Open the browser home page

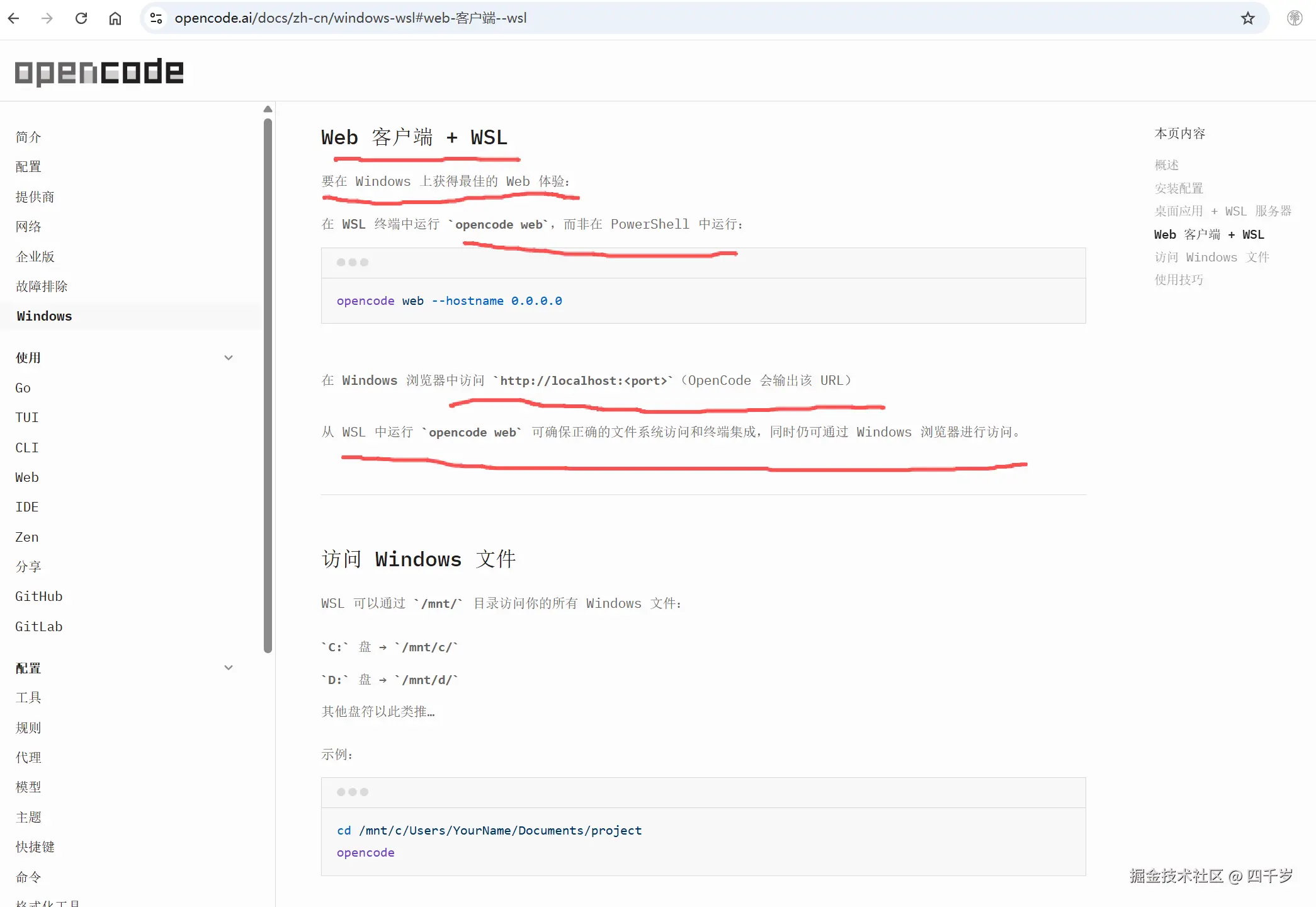pos(115,18)
